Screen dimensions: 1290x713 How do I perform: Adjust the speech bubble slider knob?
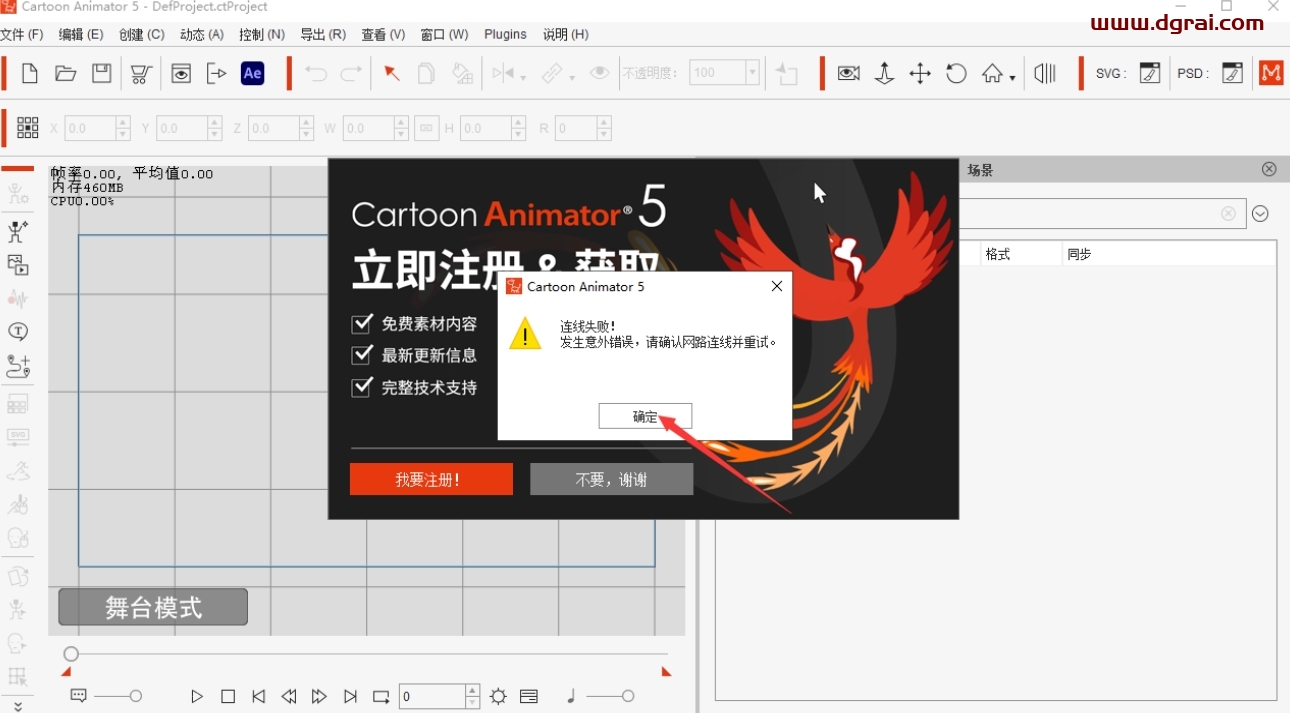pos(136,696)
